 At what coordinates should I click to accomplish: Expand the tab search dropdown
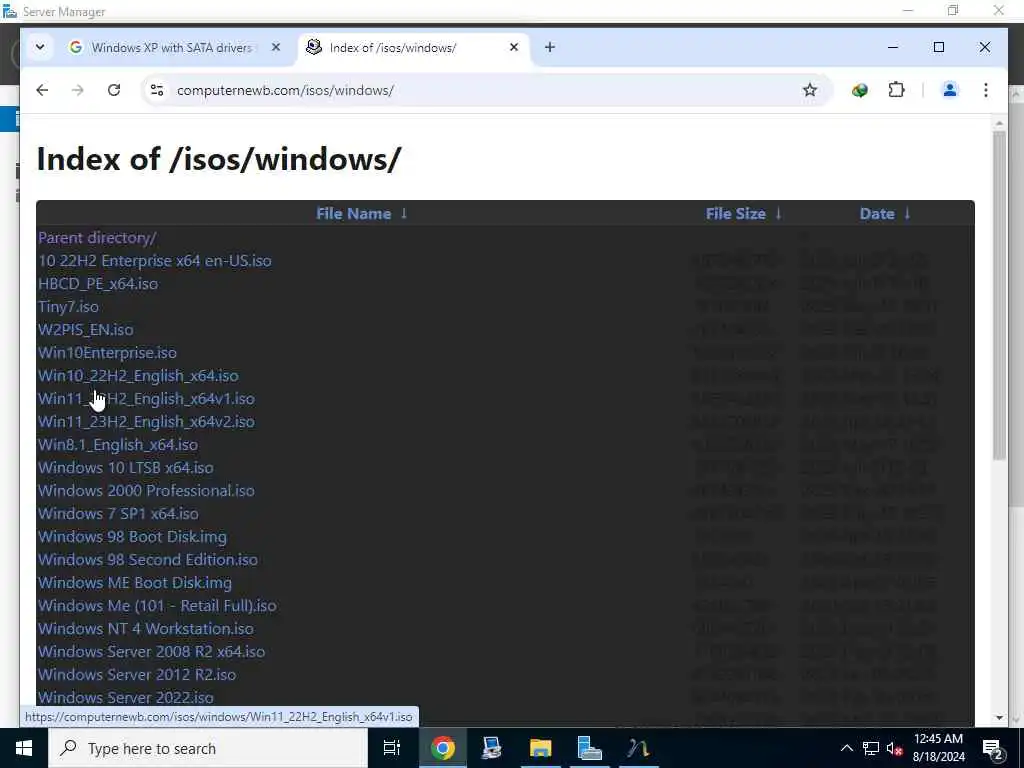40,47
